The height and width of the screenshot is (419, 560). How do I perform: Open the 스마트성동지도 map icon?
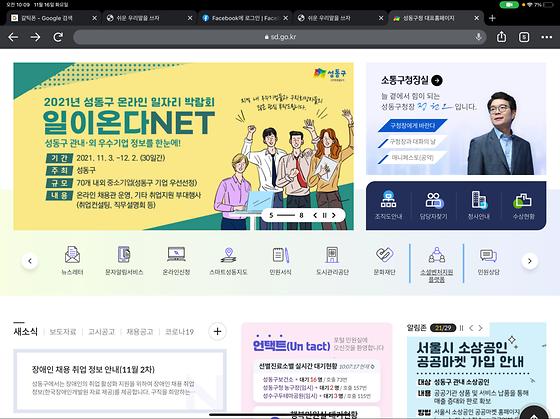228,260
